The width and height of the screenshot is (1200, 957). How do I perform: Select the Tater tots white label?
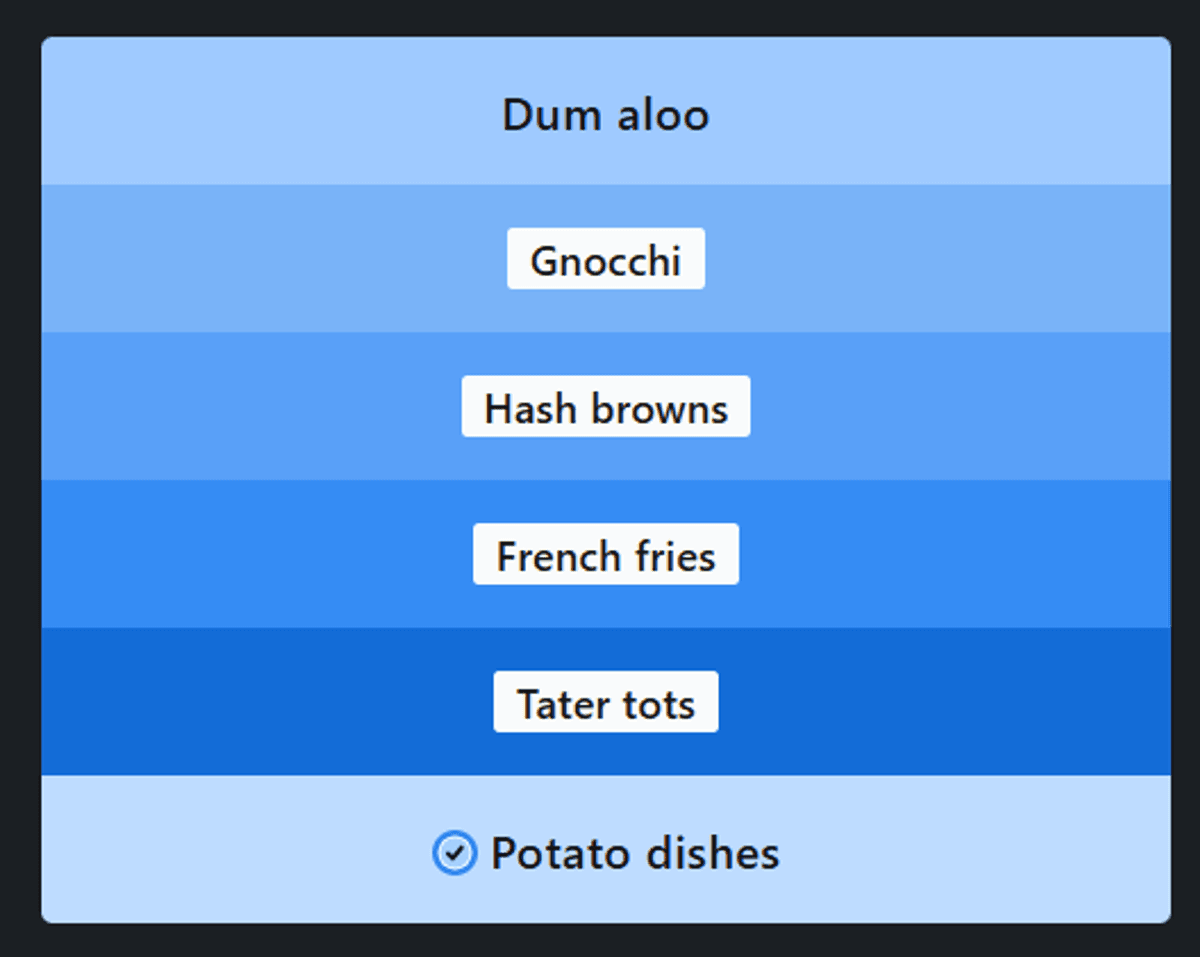coord(605,703)
